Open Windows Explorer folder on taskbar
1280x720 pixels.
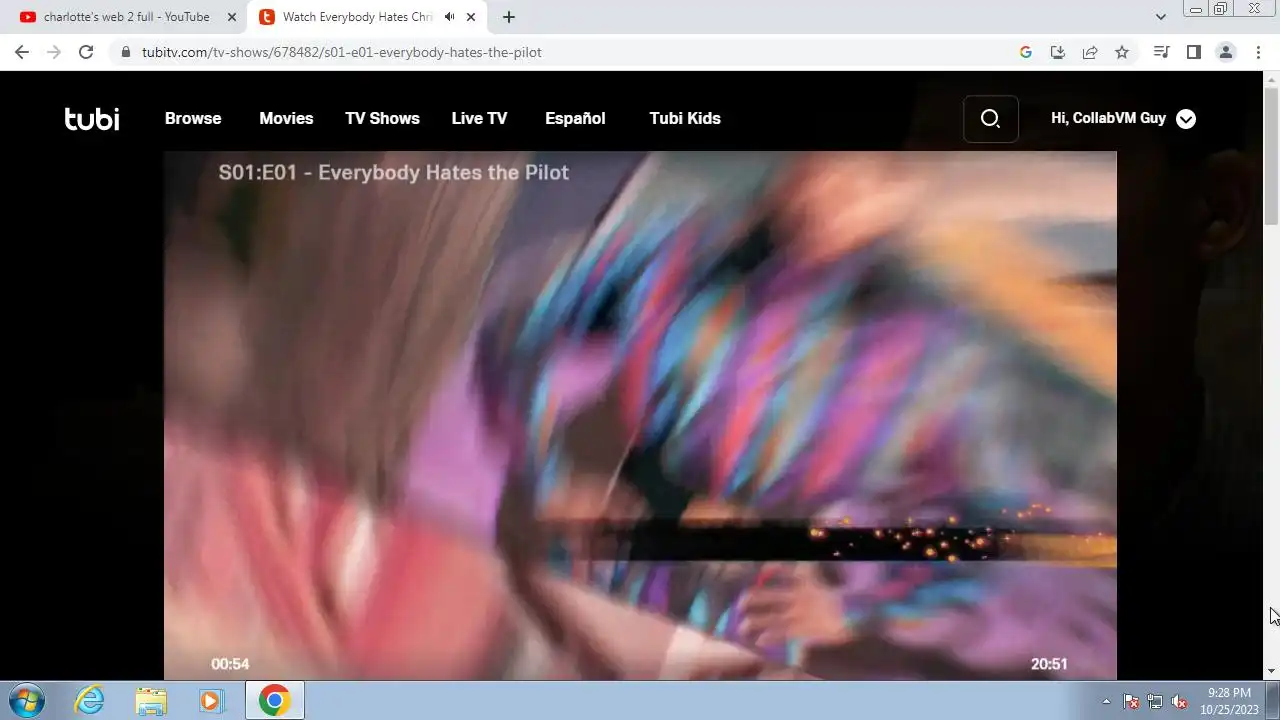click(151, 700)
